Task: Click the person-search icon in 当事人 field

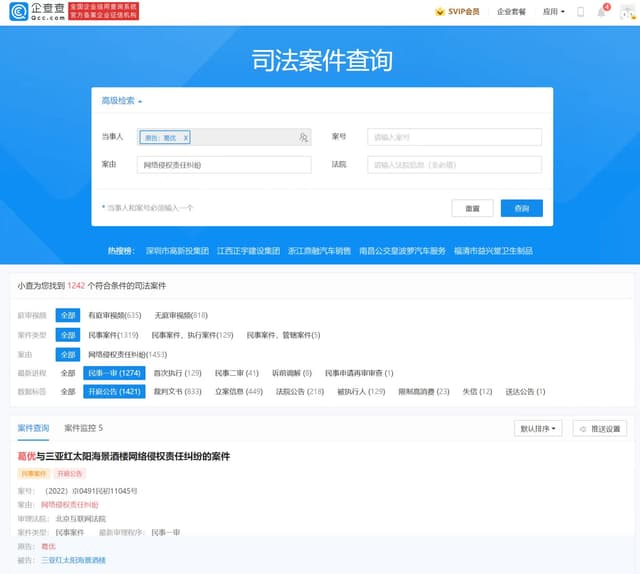Action: click(303, 137)
